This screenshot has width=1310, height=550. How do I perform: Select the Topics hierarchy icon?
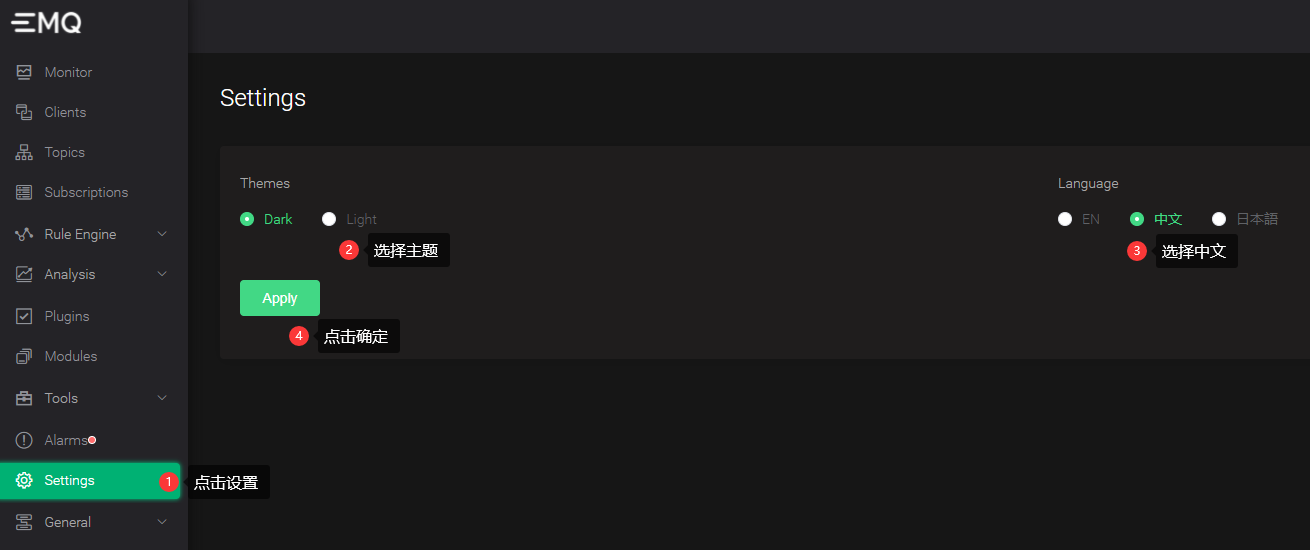(24, 152)
